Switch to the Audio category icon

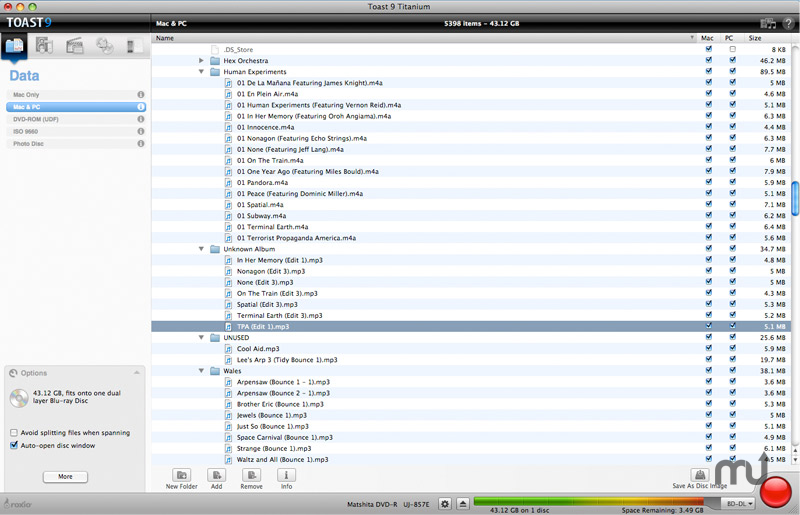[44, 46]
